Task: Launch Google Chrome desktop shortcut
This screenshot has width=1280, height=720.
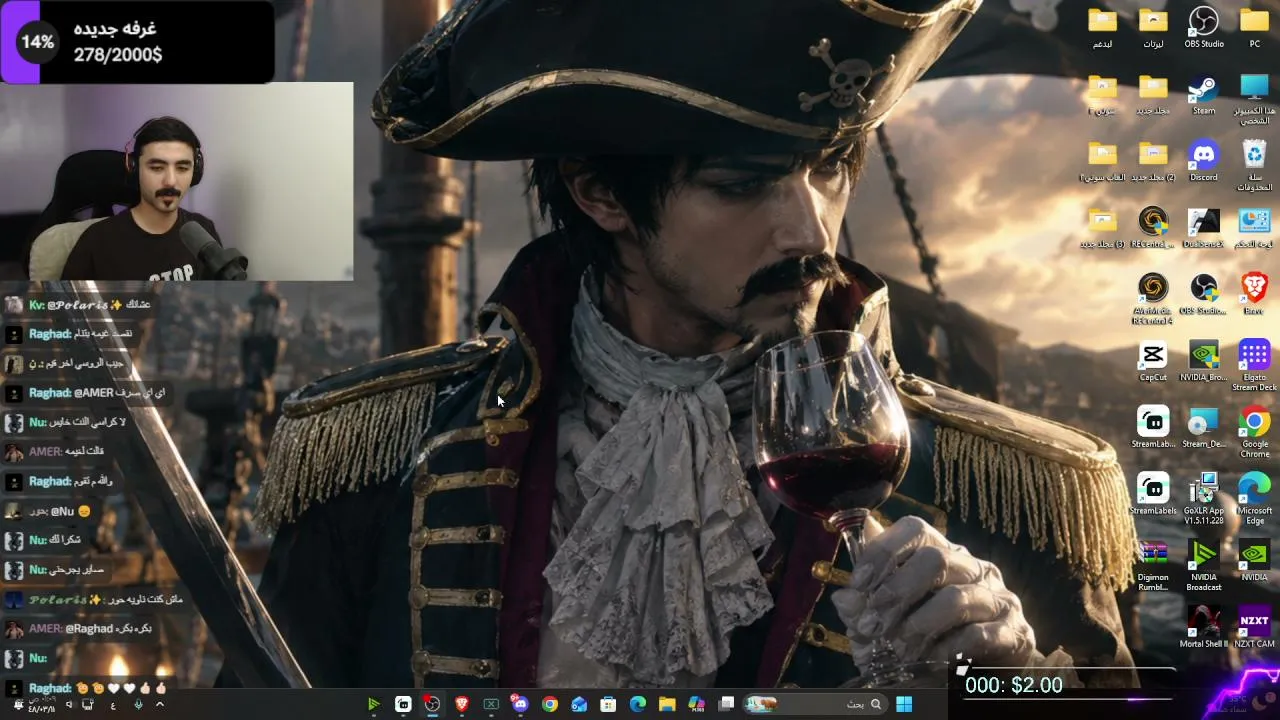Action: (1254, 432)
